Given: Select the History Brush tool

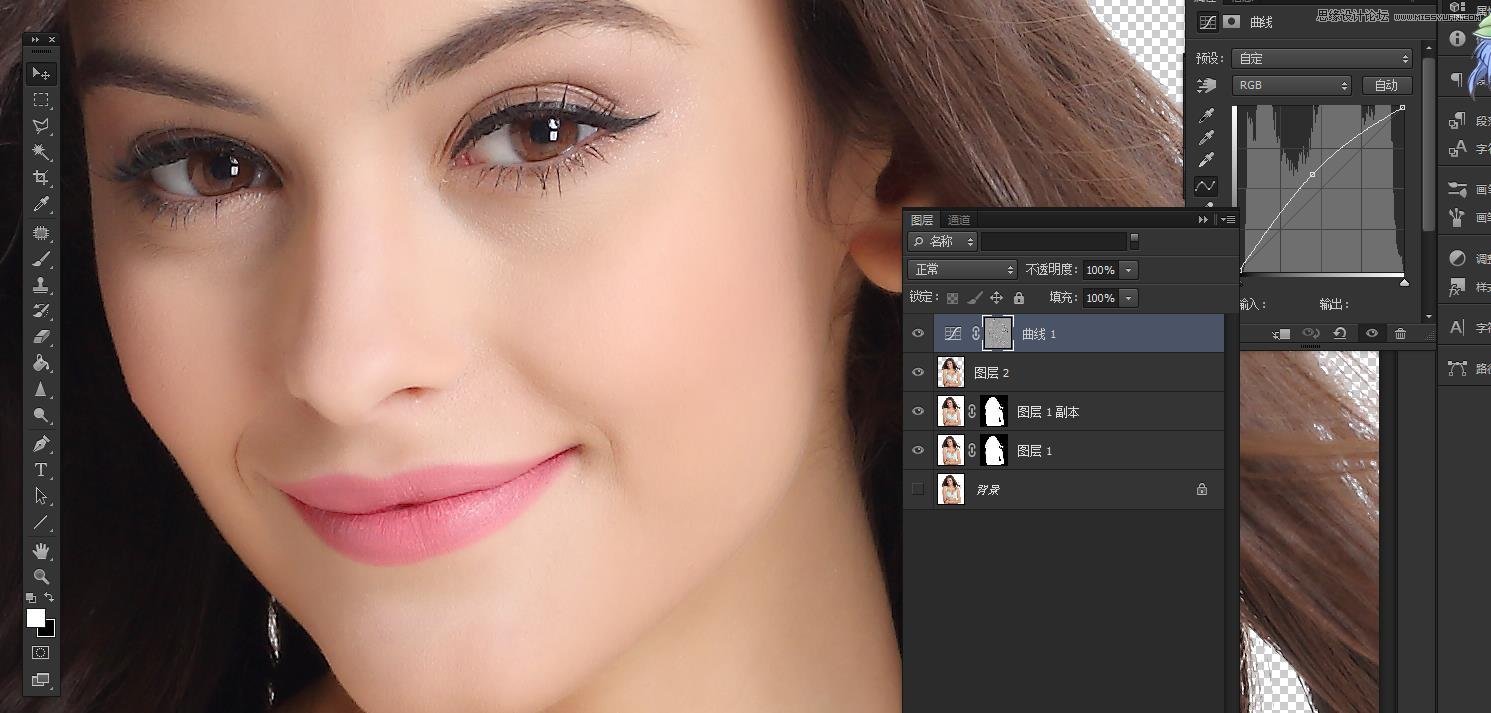Looking at the screenshot, I should (x=41, y=311).
